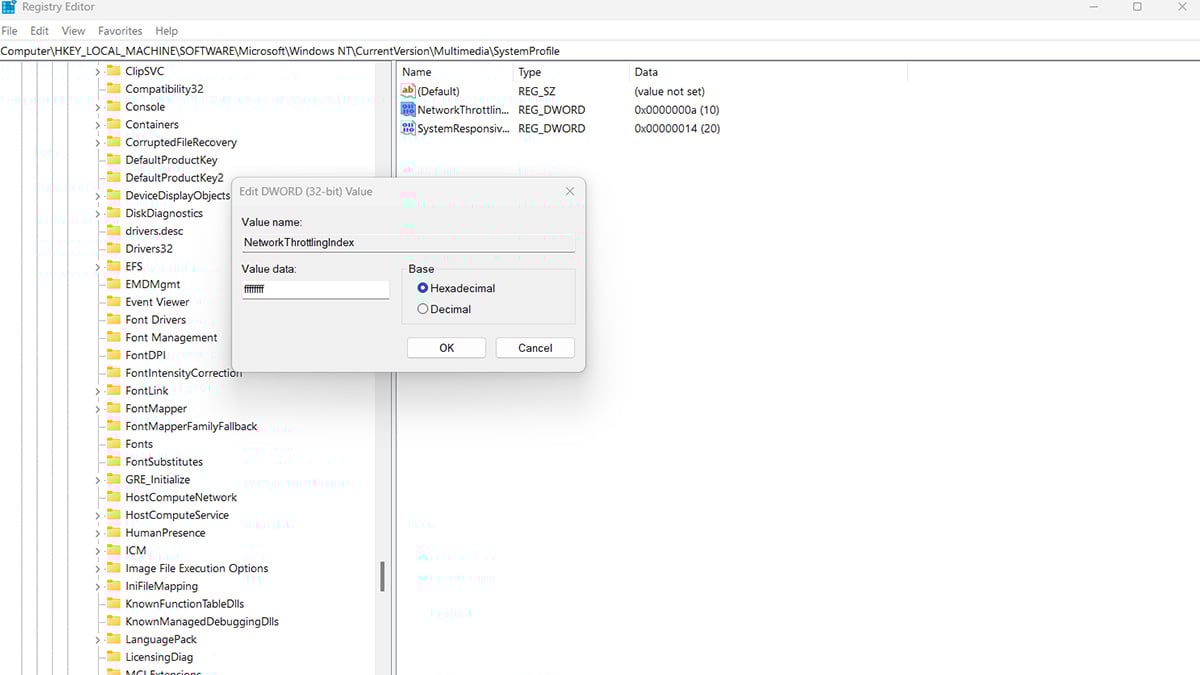This screenshot has width=1200, height=675.
Task: Click the key tree vertical scrollbar thumb
Action: pyautogui.click(x=382, y=578)
